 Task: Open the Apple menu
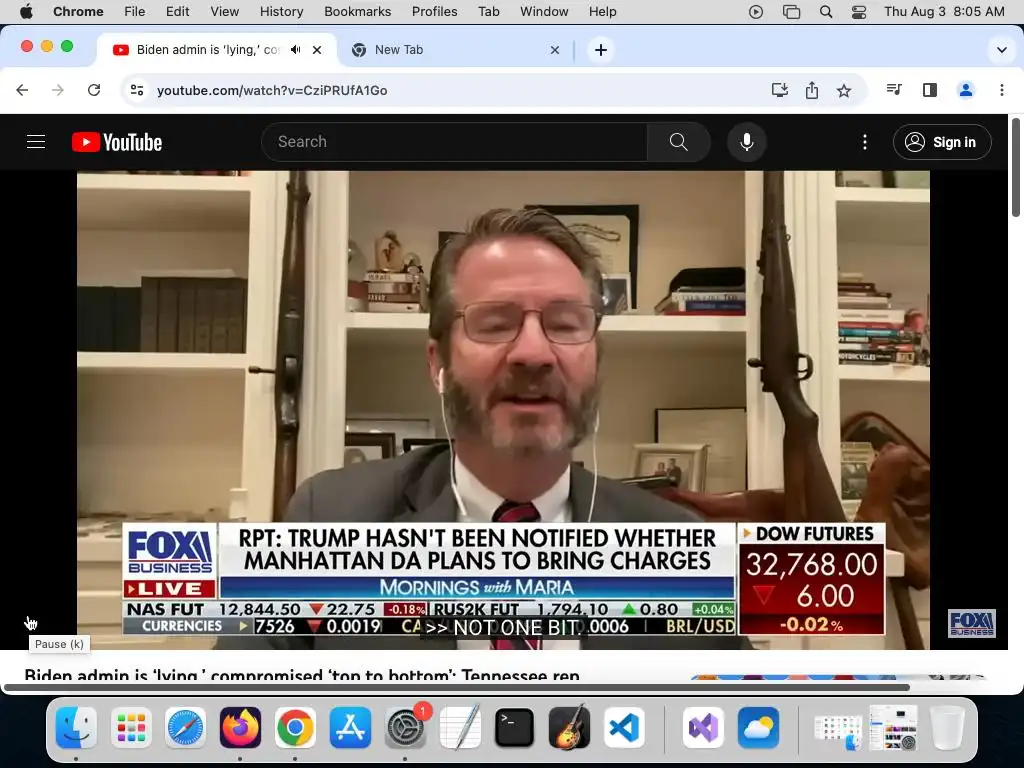tap(26, 12)
